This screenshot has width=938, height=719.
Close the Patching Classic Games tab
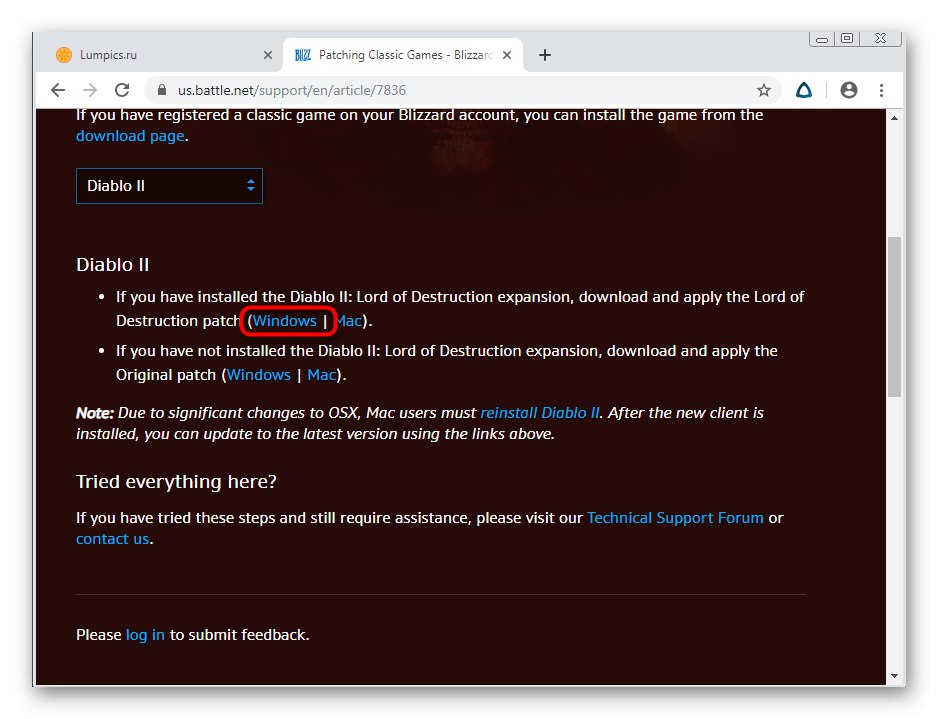(507, 55)
